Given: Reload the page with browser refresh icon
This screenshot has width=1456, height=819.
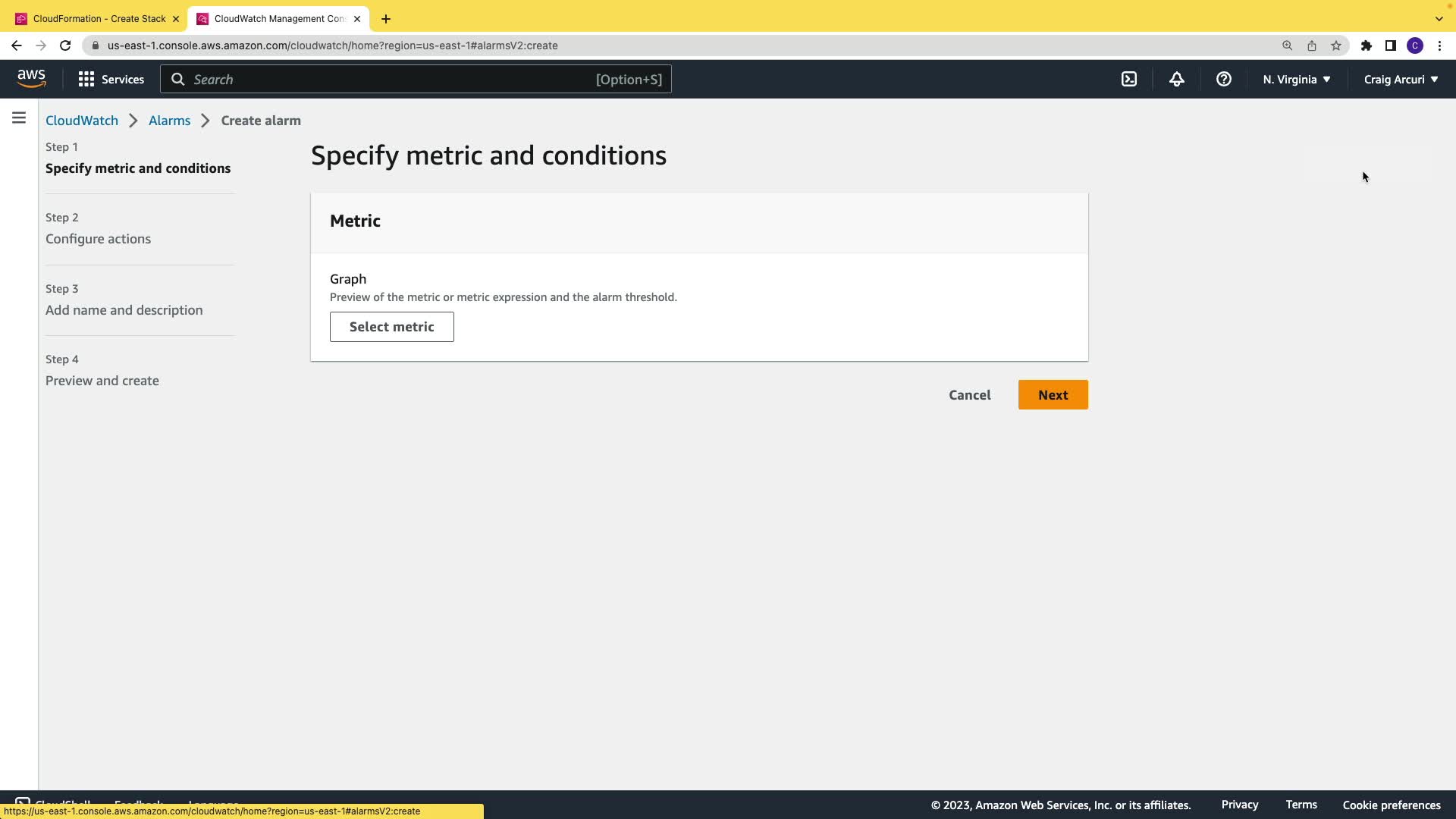Looking at the screenshot, I should [65, 45].
